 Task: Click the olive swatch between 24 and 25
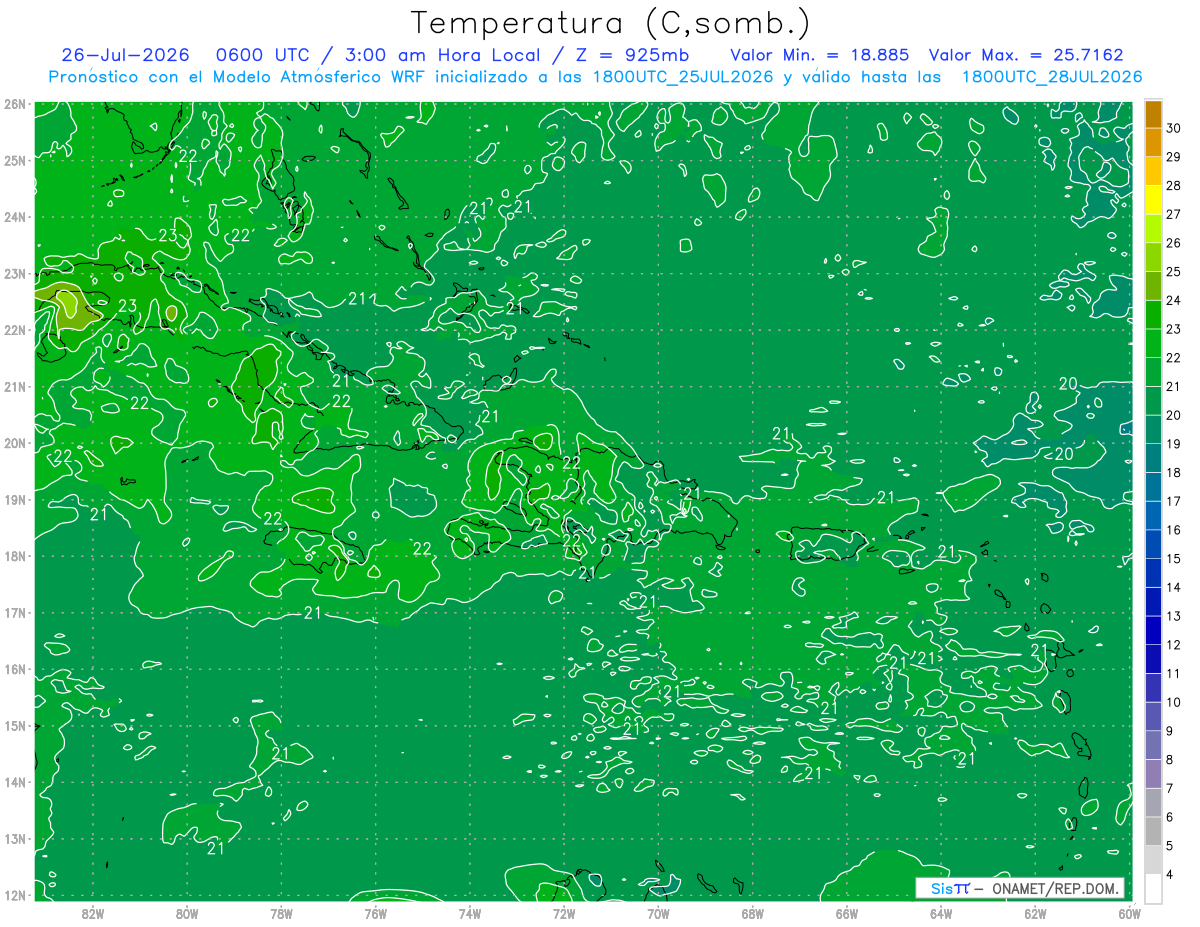[x=1153, y=286]
